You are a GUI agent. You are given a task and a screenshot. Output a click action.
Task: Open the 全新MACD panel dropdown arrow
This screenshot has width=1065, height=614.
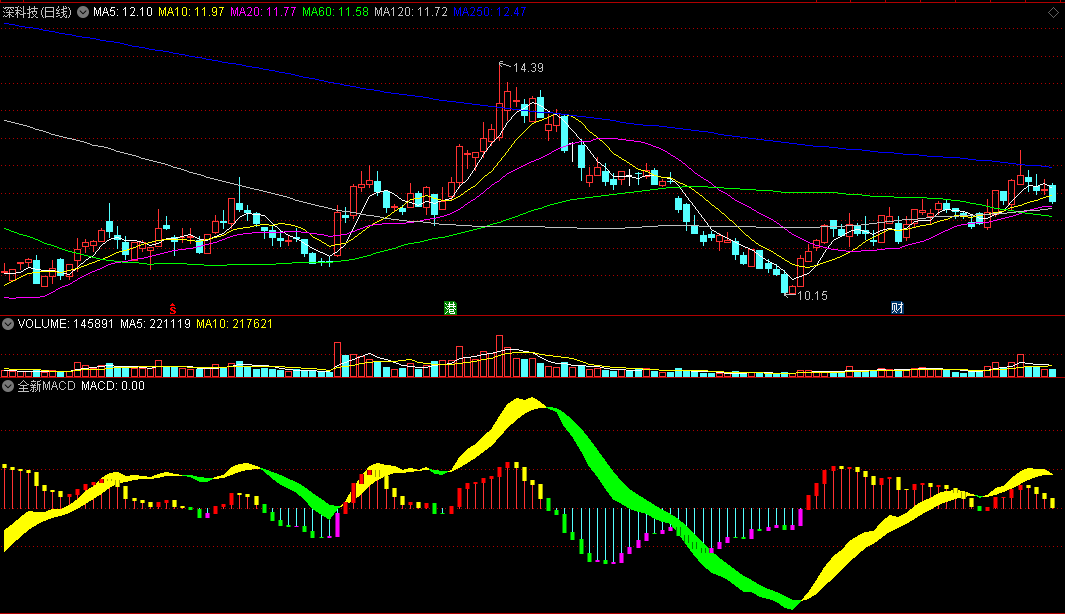(x=8, y=386)
